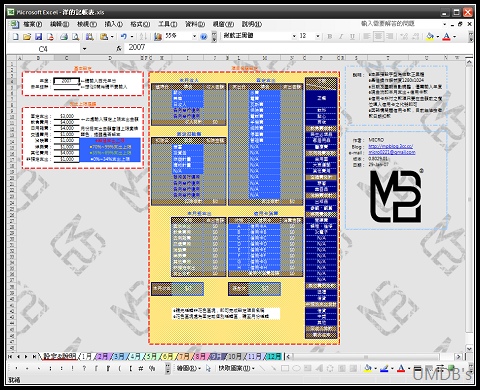
Task: Toggle Bold formatting button
Action: pyautogui.click(x=329, y=36)
